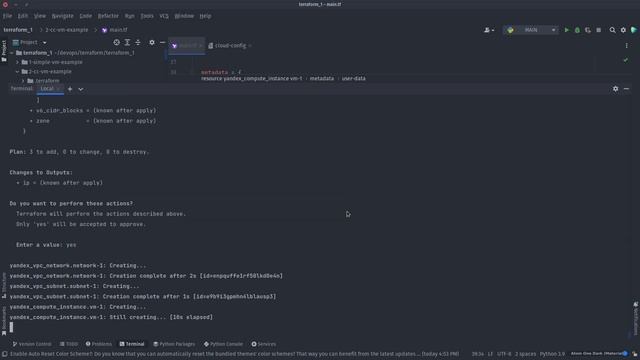Open the Refactor menu
The height and width of the screenshot is (360, 640).
click(x=108, y=16)
